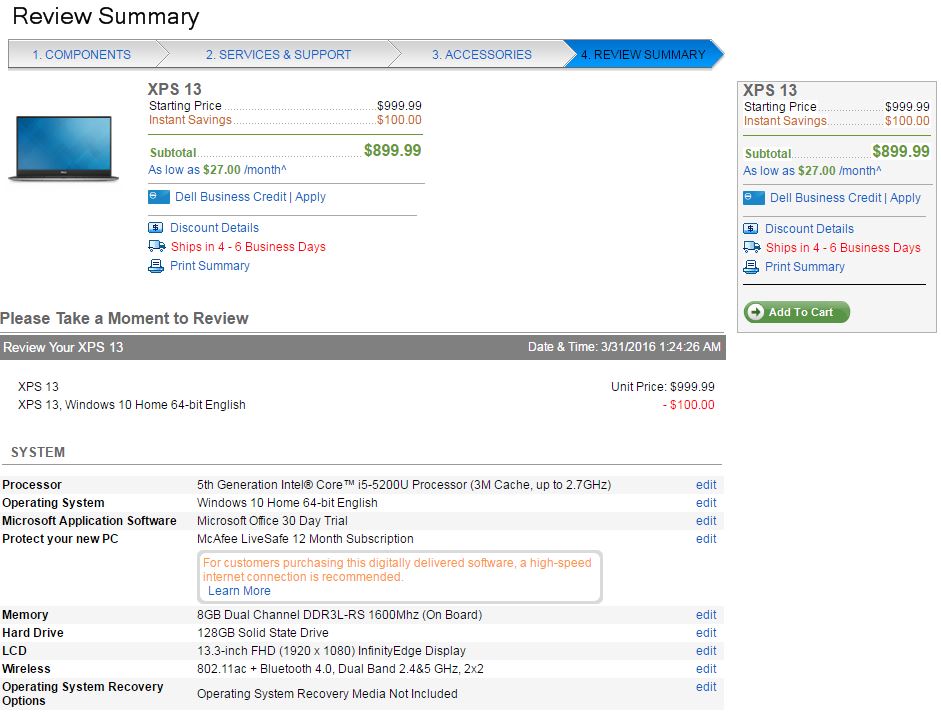Click the printer icon beside Print Summary in the sidebar
Image resolution: width=941 pixels, height=717 pixels.
pos(751,266)
